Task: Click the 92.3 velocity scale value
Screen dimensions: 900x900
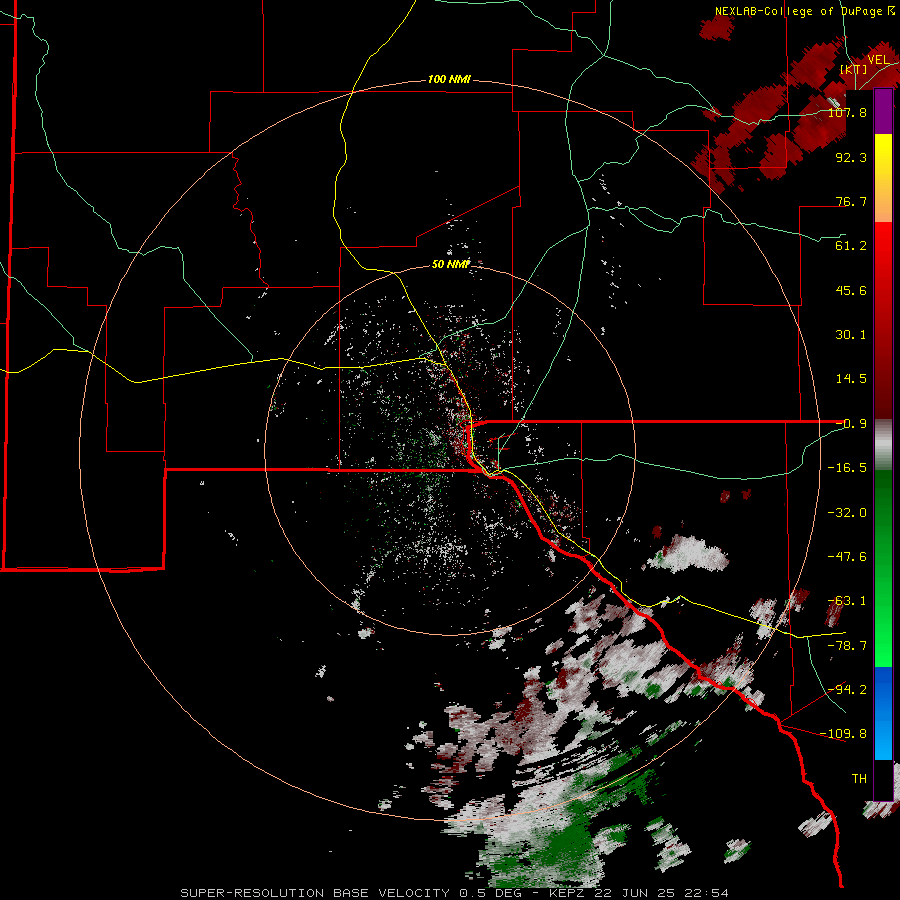Action: coord(851,157)
